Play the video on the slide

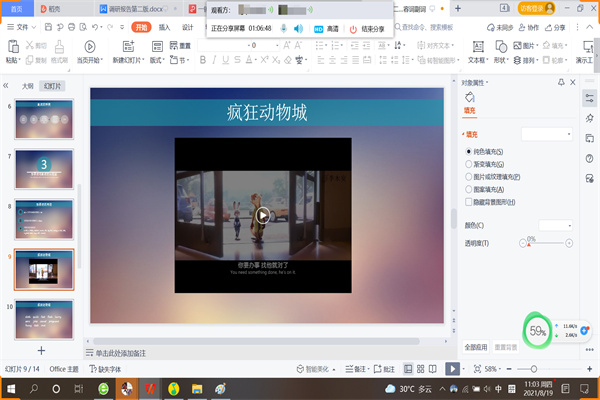(x=263, y=214)
